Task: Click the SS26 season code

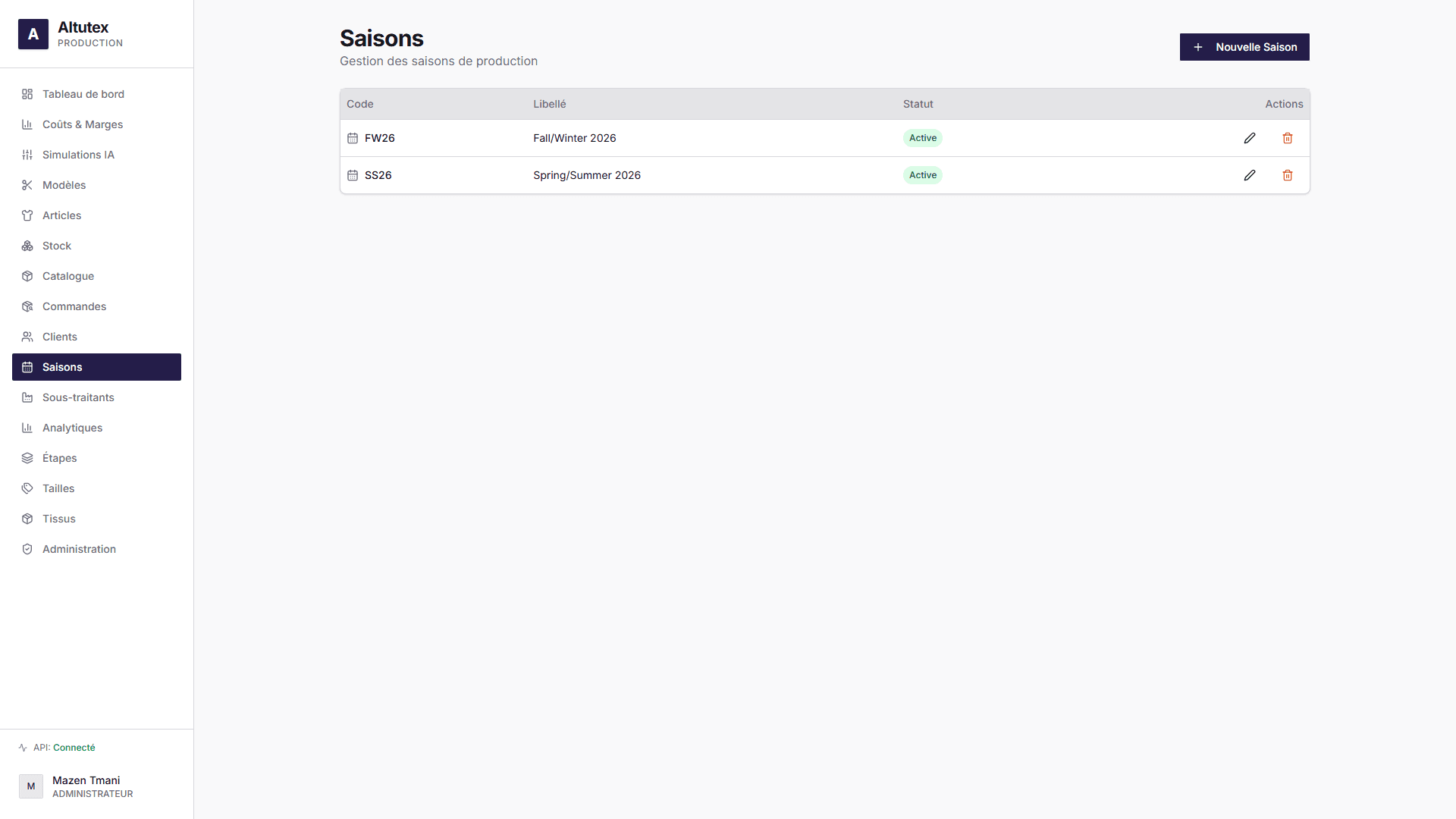Action: click(x=378, y=175)
